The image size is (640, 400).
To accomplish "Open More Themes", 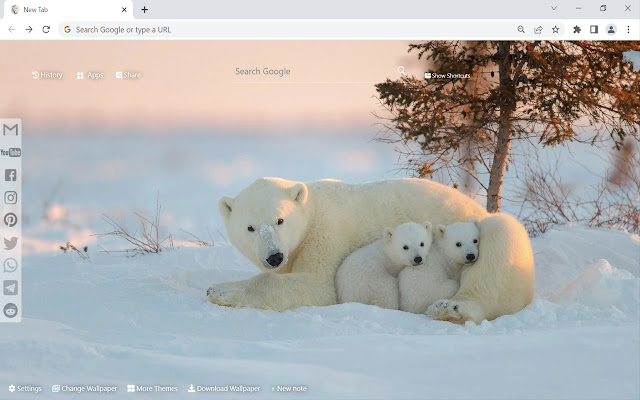I will coord(153,389).
